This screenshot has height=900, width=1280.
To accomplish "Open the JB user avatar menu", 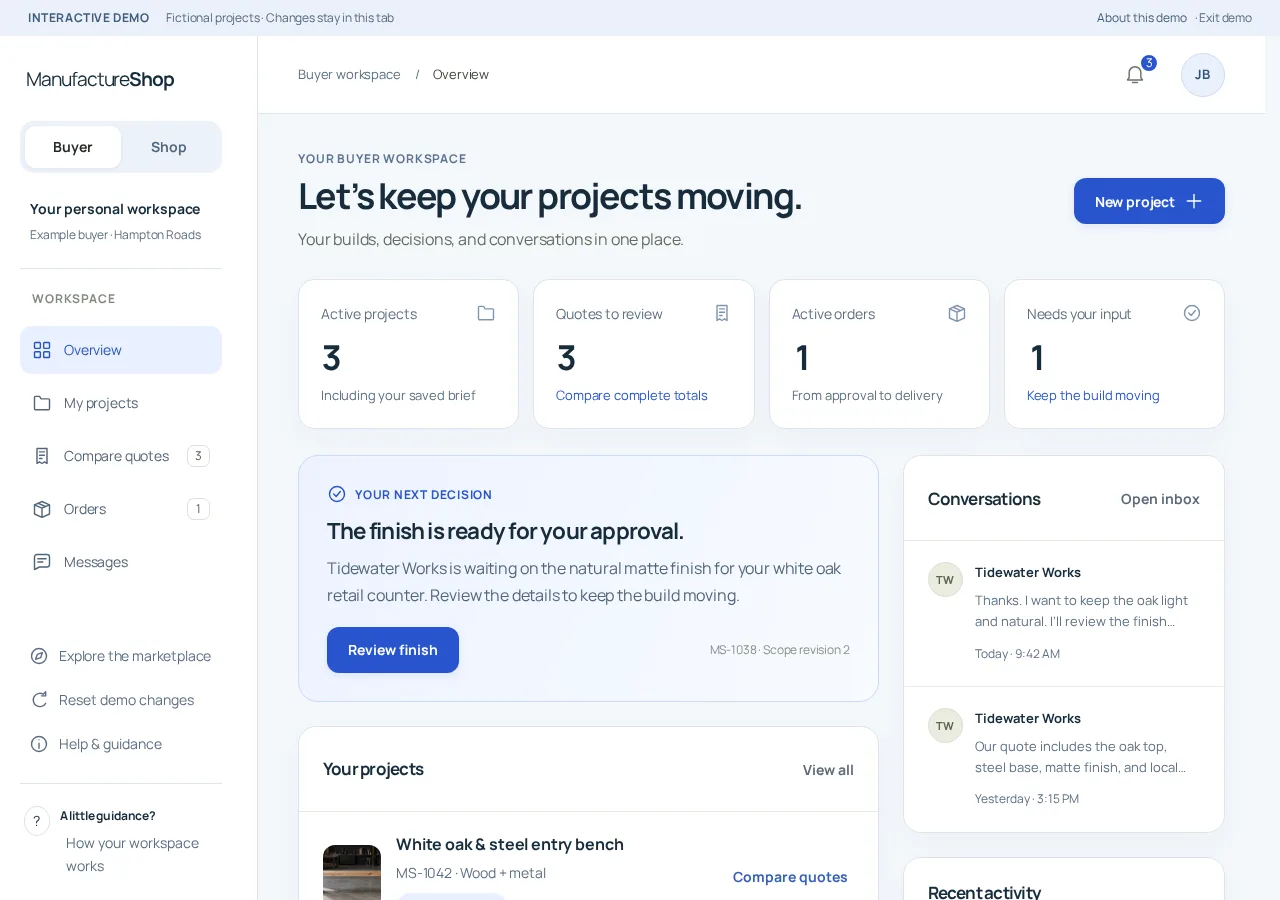I will (x=1202, y=75).
